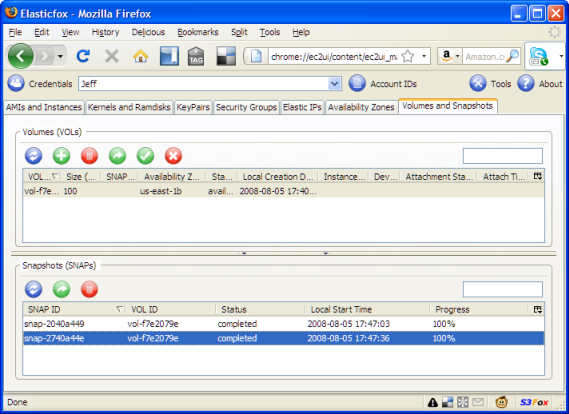Viewport: 569px width, 414px height.
Task: Switch to AMIs and Instances tab
Action: coord(44,107)
